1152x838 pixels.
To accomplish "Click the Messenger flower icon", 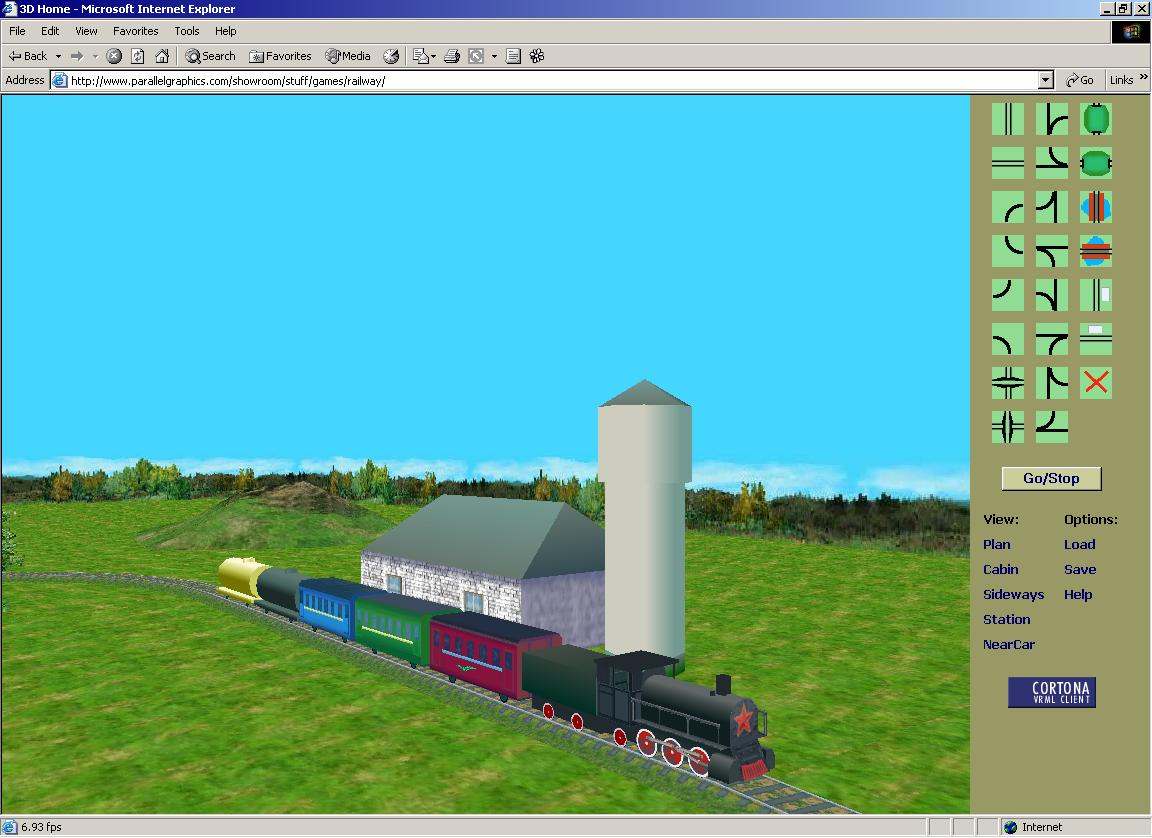I will [537, 56].
